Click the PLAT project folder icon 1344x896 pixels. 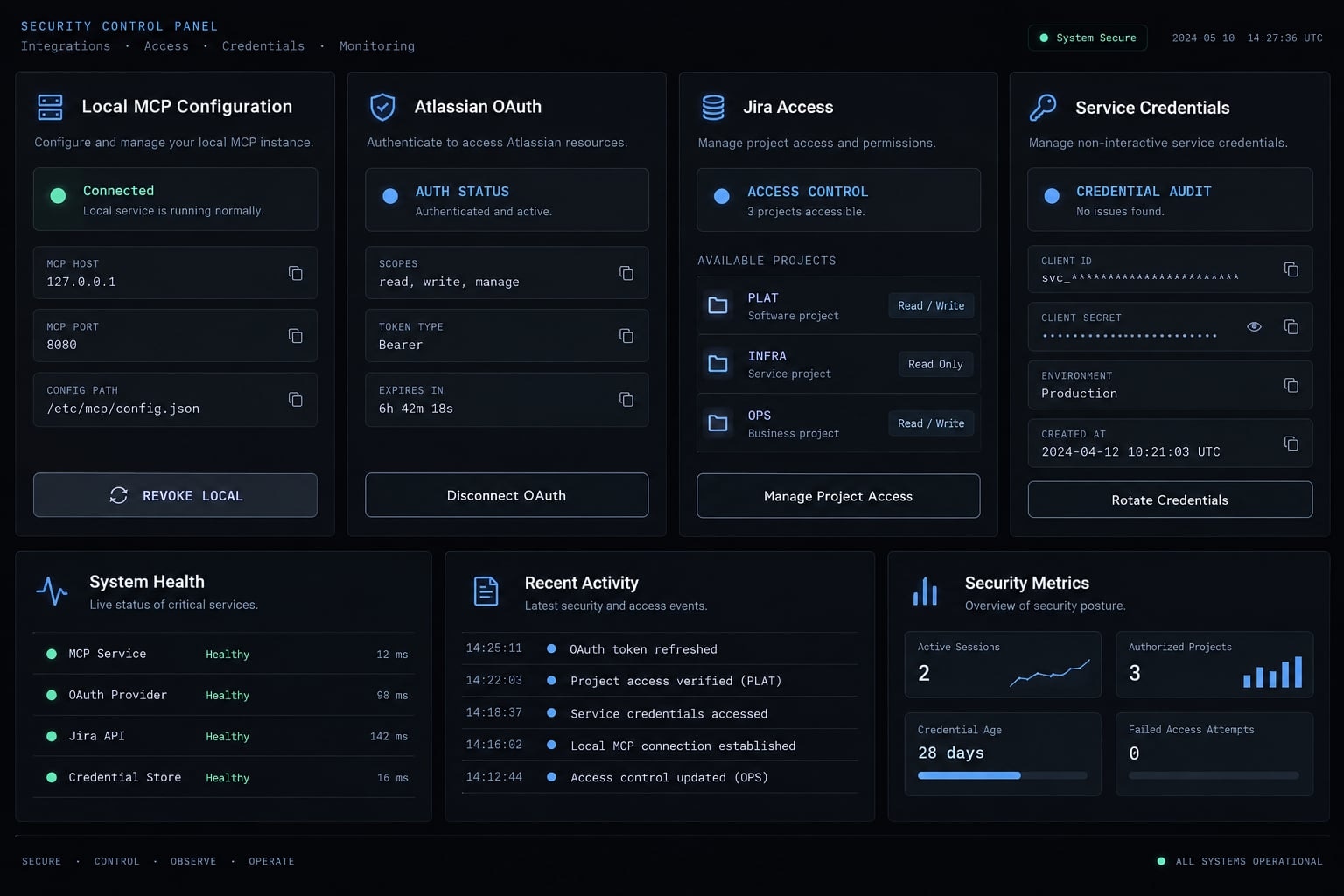(x=717, y=305)
